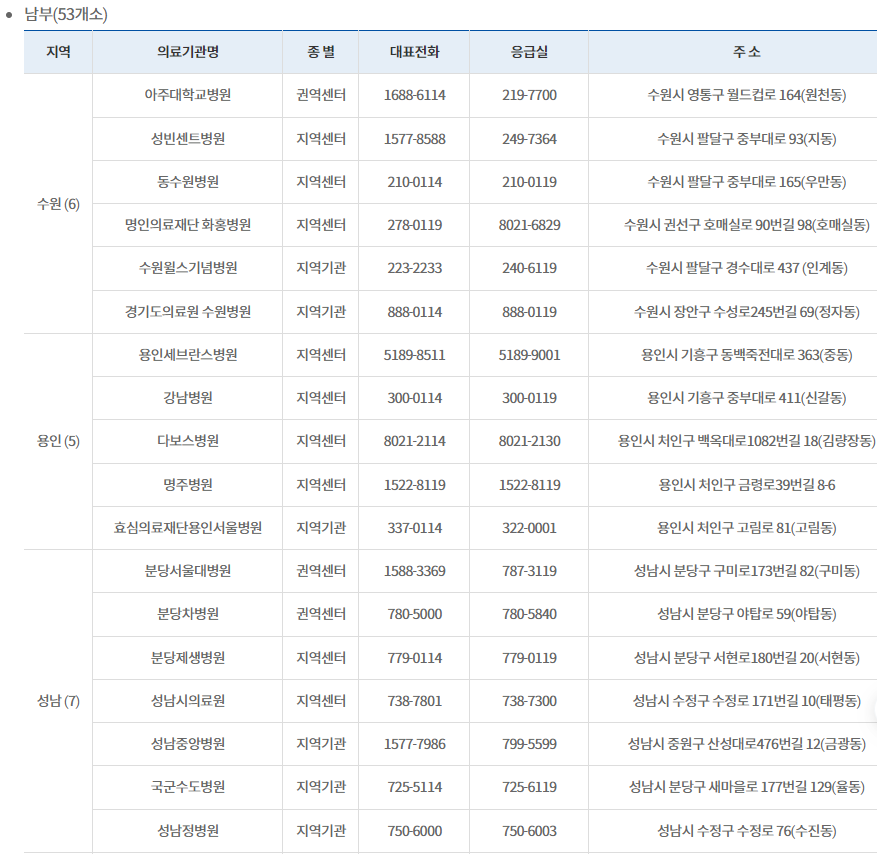Select the 남부(53개소) heading text
The height and width of the screenshot is (854, 877).
[x=66, y=14]
